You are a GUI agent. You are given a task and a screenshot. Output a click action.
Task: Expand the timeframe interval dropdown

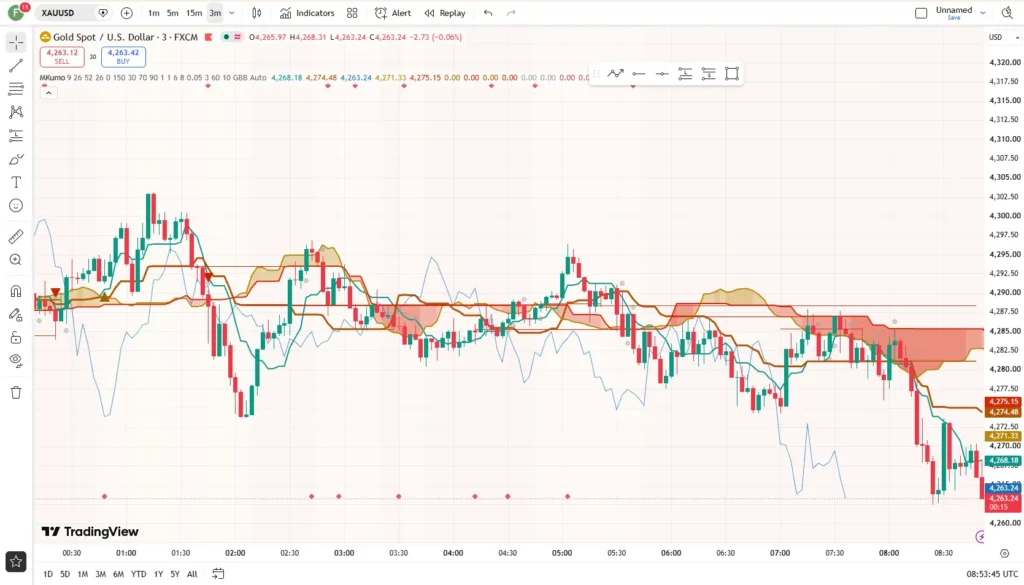point(232,13)
